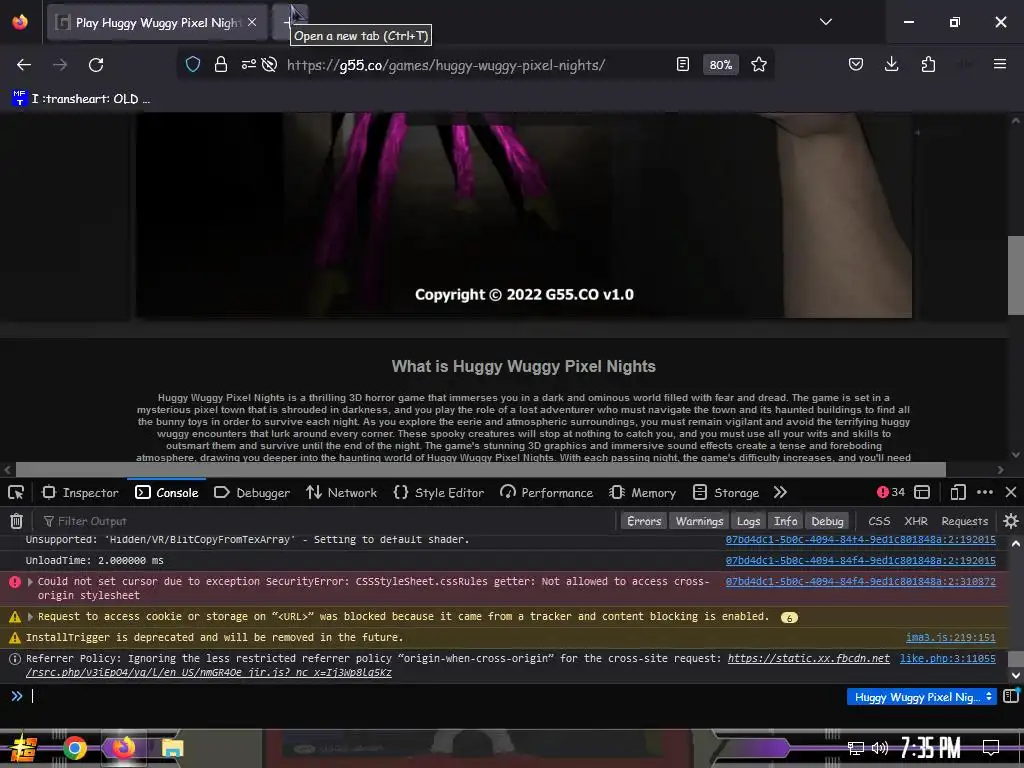Open the Save to Pocket icon
Screen dimensions: 1024x768
point(856,64)
